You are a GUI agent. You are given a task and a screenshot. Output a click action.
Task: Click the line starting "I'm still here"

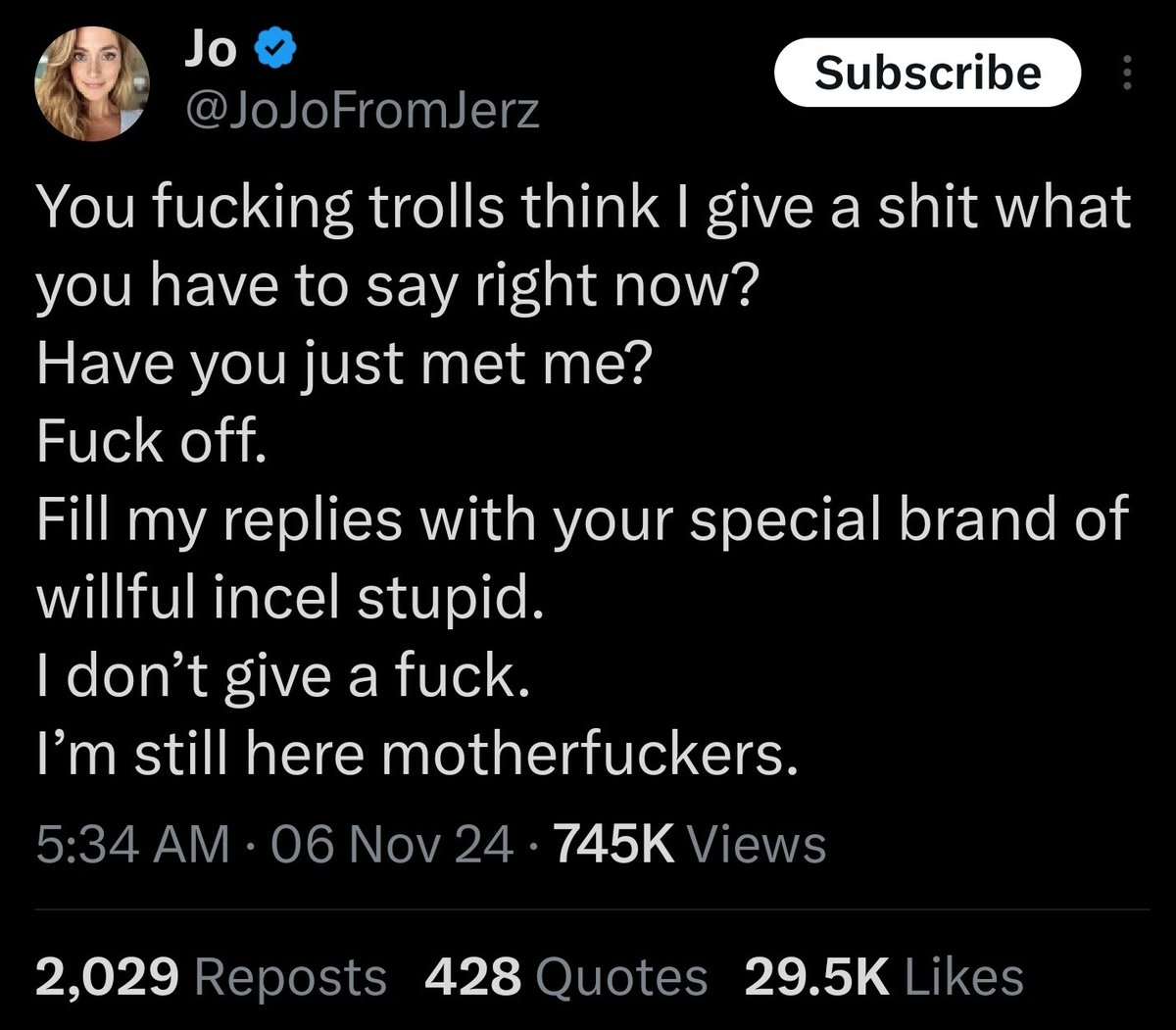point(412,755)
